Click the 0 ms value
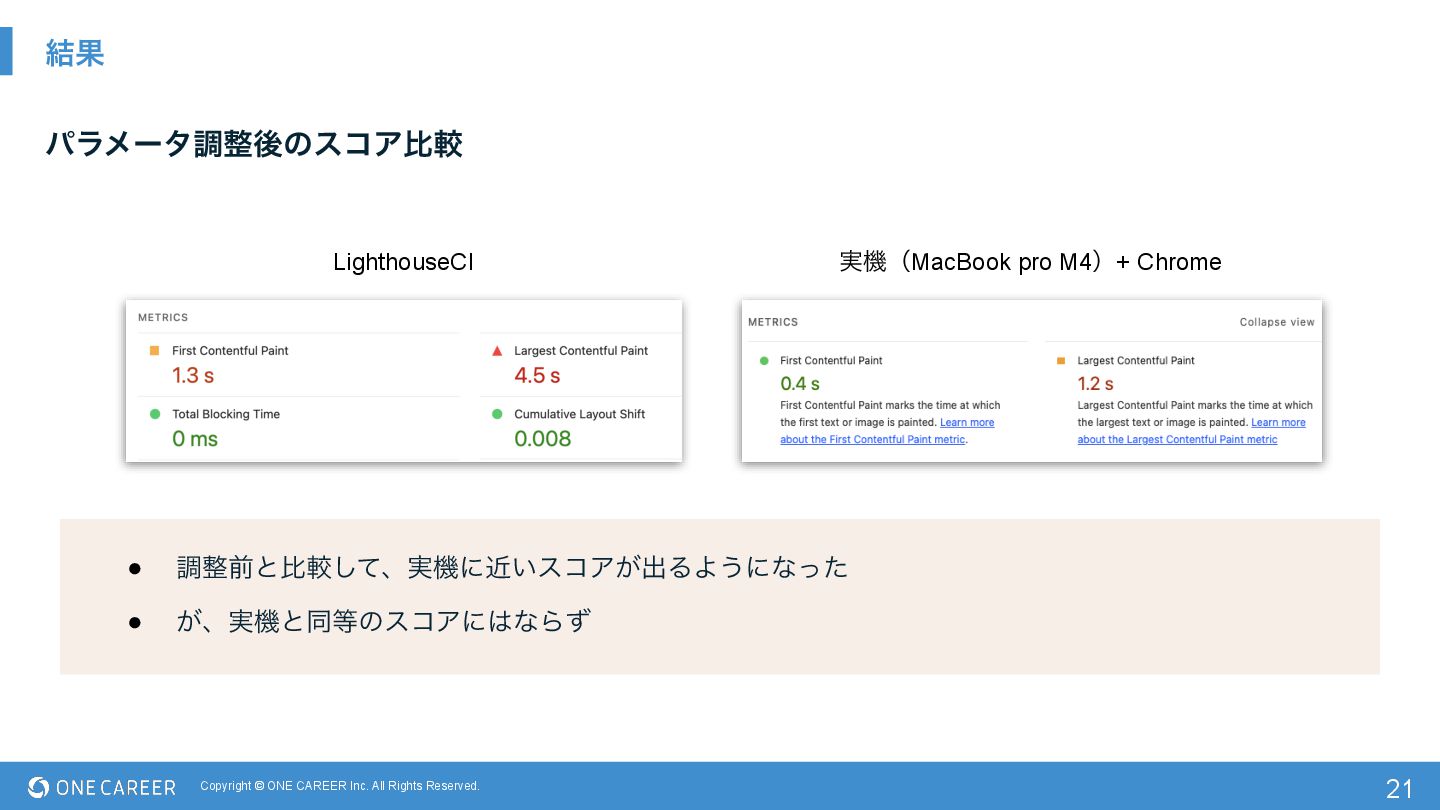 point(195,439)
